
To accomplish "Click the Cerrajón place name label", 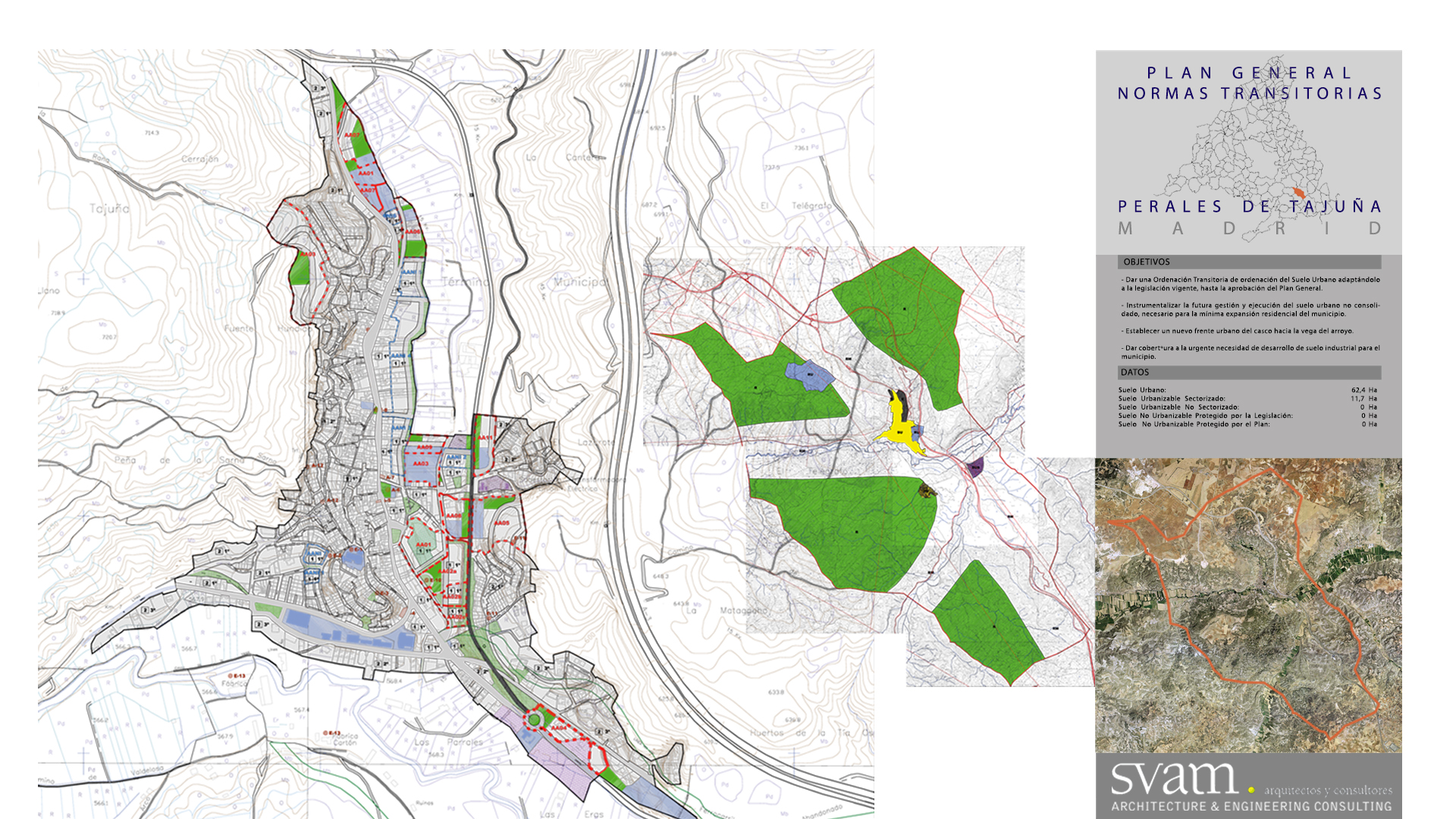I will tap(199, 159).
